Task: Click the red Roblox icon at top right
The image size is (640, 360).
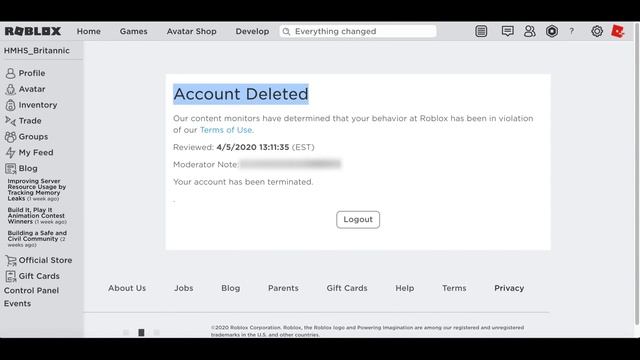Action: (x=618, y=31)
